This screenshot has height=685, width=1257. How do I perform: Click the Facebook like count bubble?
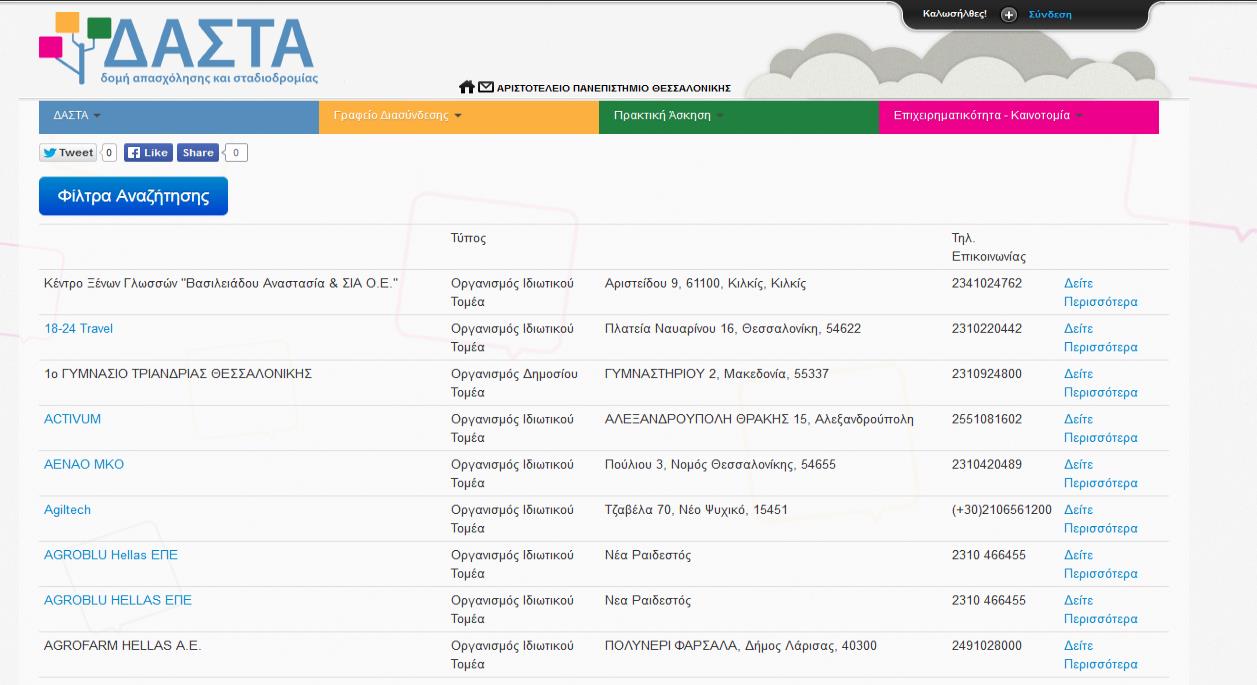pyautogui.click(x=236, y=153)
